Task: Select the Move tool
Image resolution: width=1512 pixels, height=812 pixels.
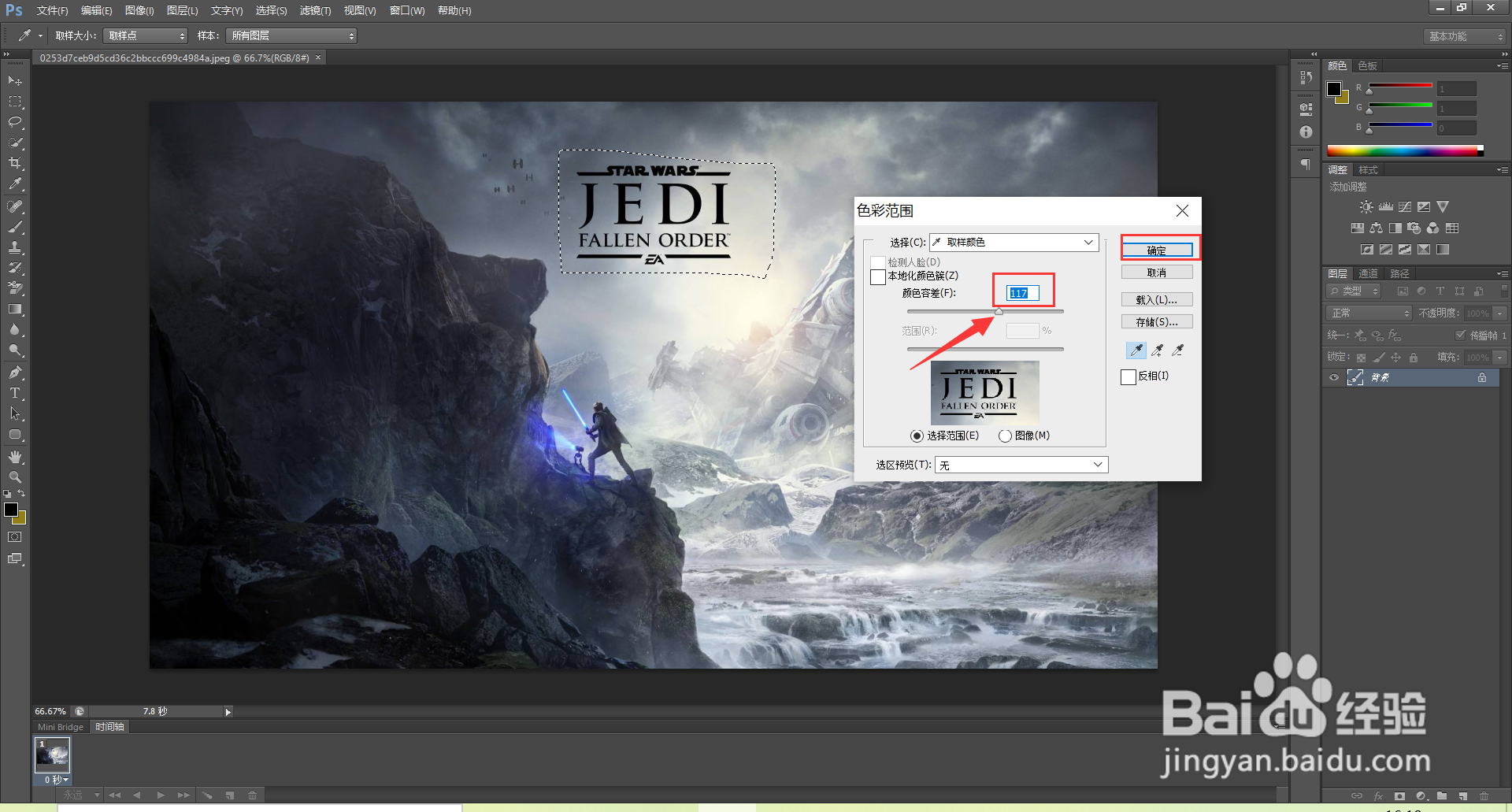Action: click(15, 80)
